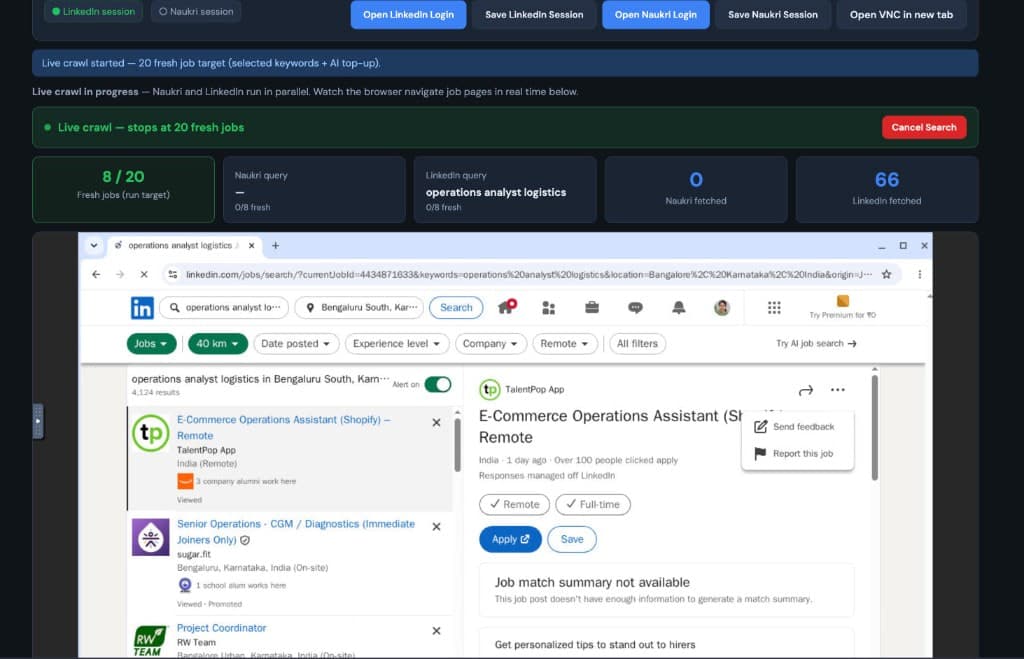Open LinkedIn Home icon with notification badge
The image size is (1024, 659).
507,307
